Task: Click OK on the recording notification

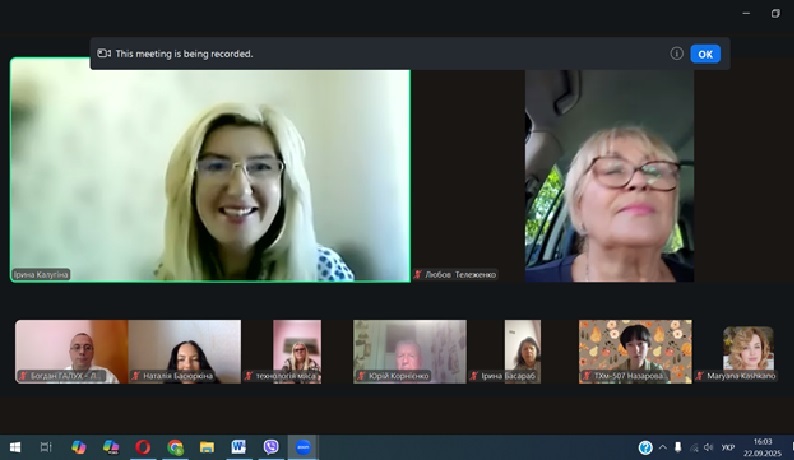Action: [705, 54]
